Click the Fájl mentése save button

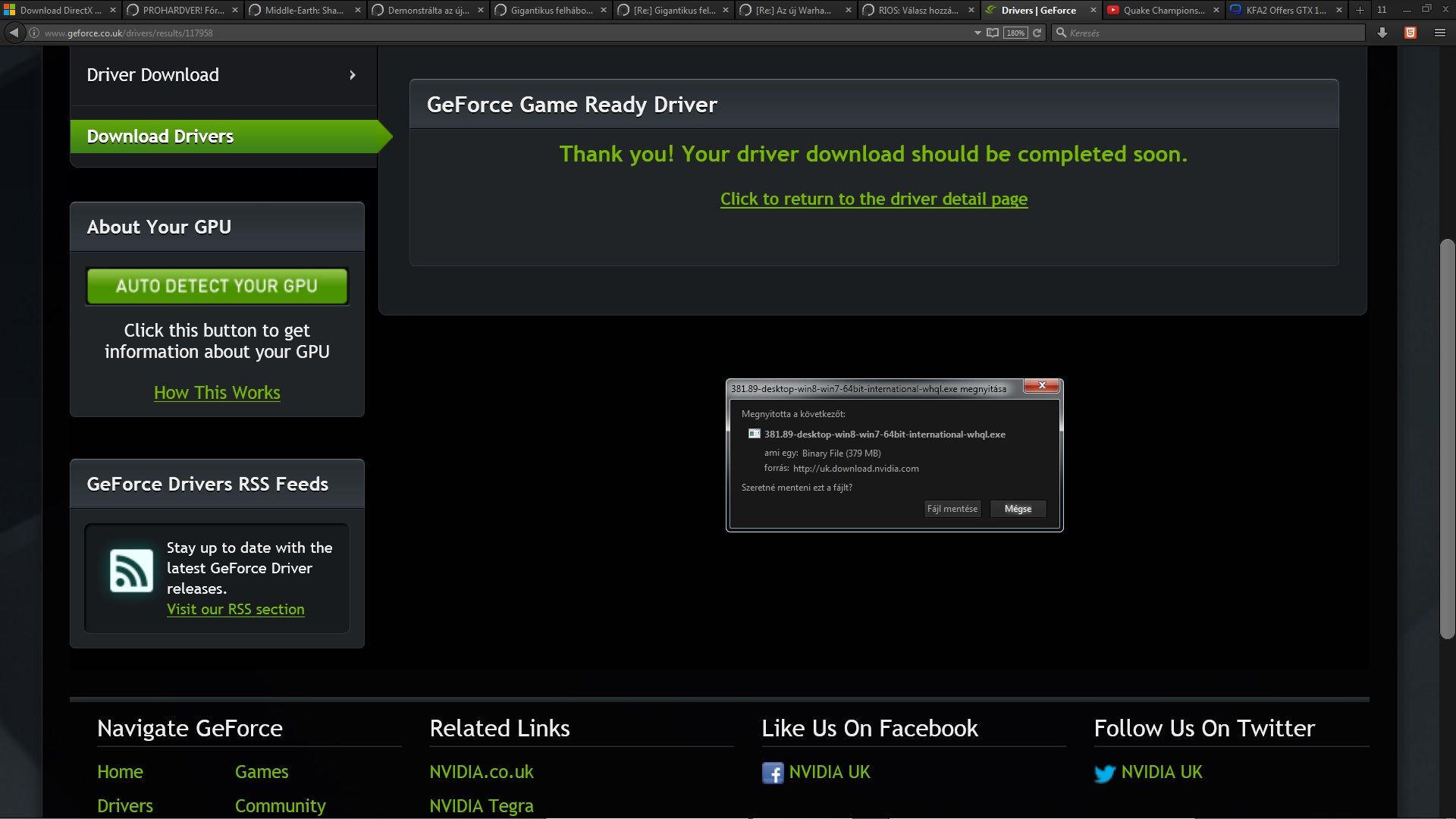(x=952, y=509)
